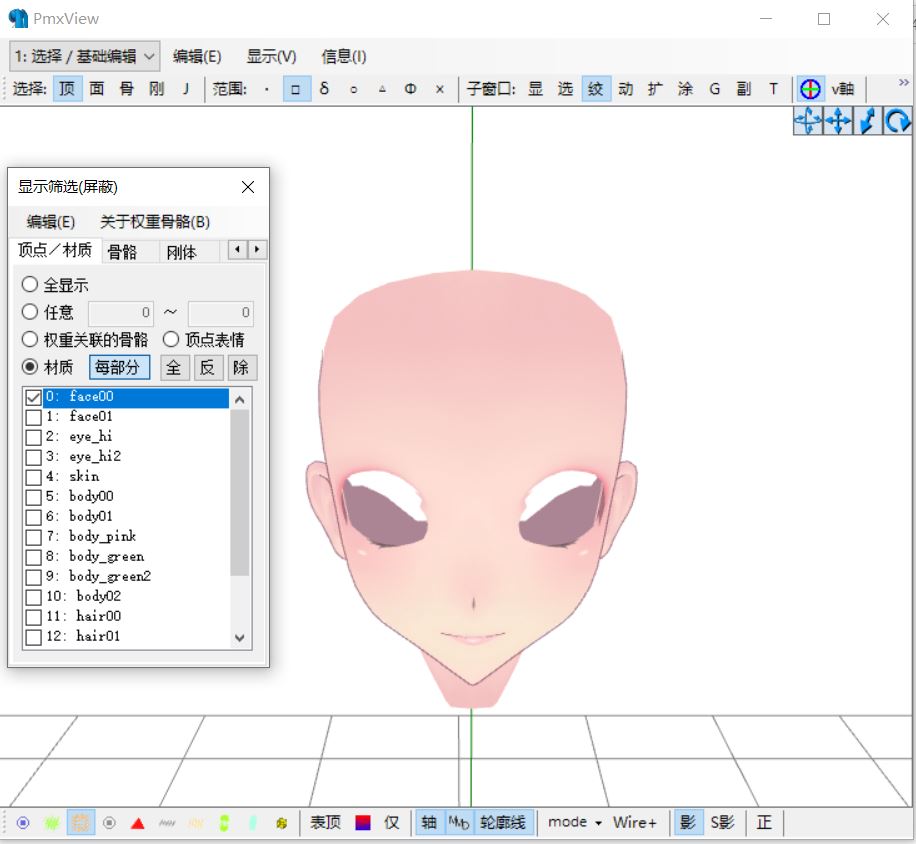Switch to 刚体 tab
This screenshot has height=844, width=916.
point(181,252)
